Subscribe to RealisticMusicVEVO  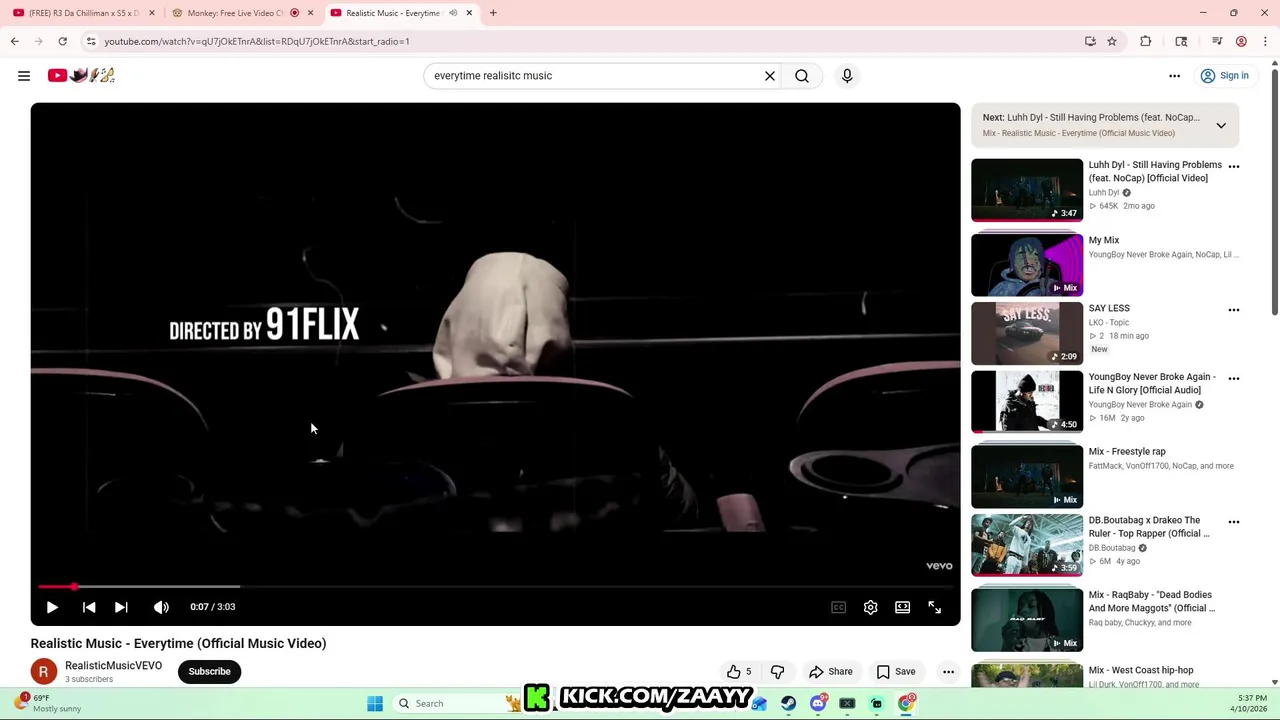click(209, 672)
